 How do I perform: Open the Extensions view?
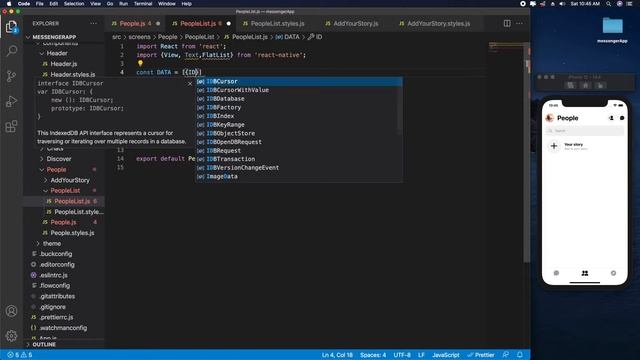(11, 126)
